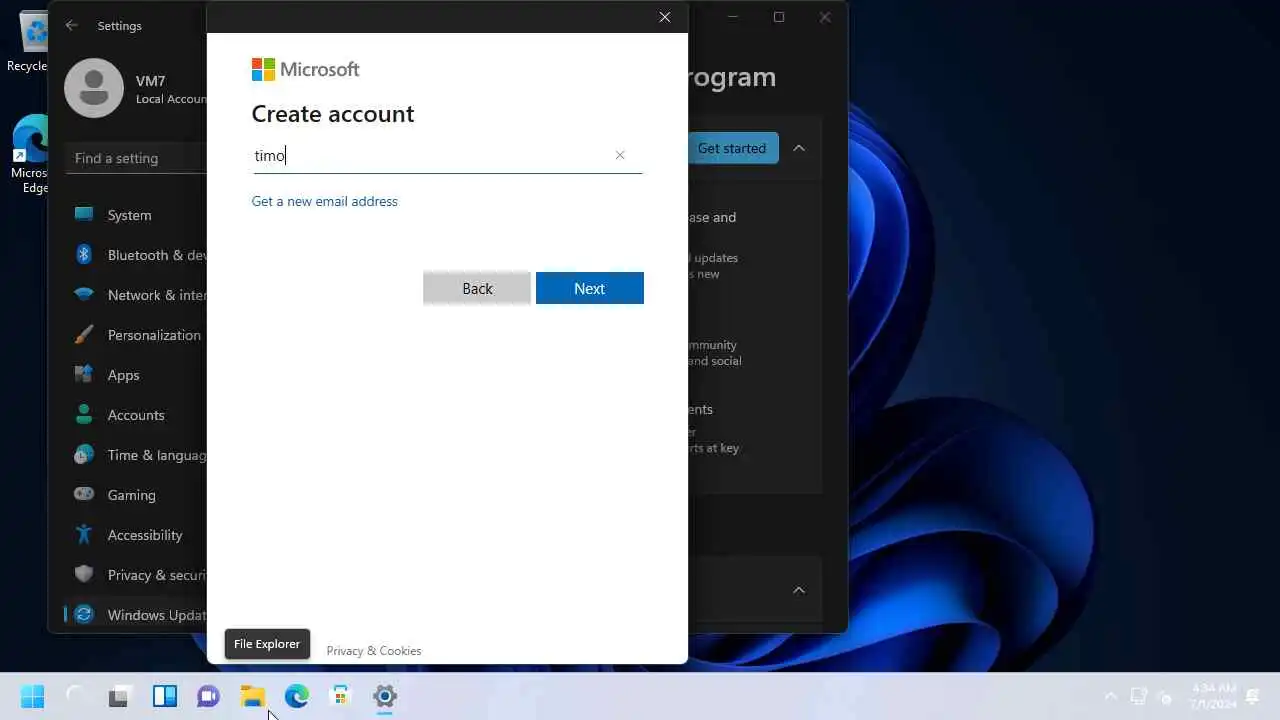Open Bluetooth & devices settings

136,255
